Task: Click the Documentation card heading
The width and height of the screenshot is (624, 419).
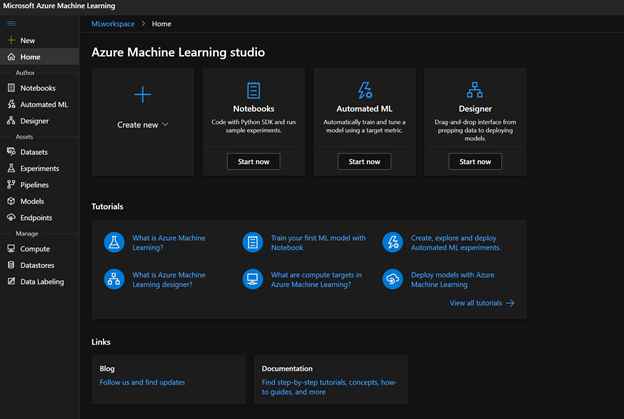Action: click(x=287, y=368)
